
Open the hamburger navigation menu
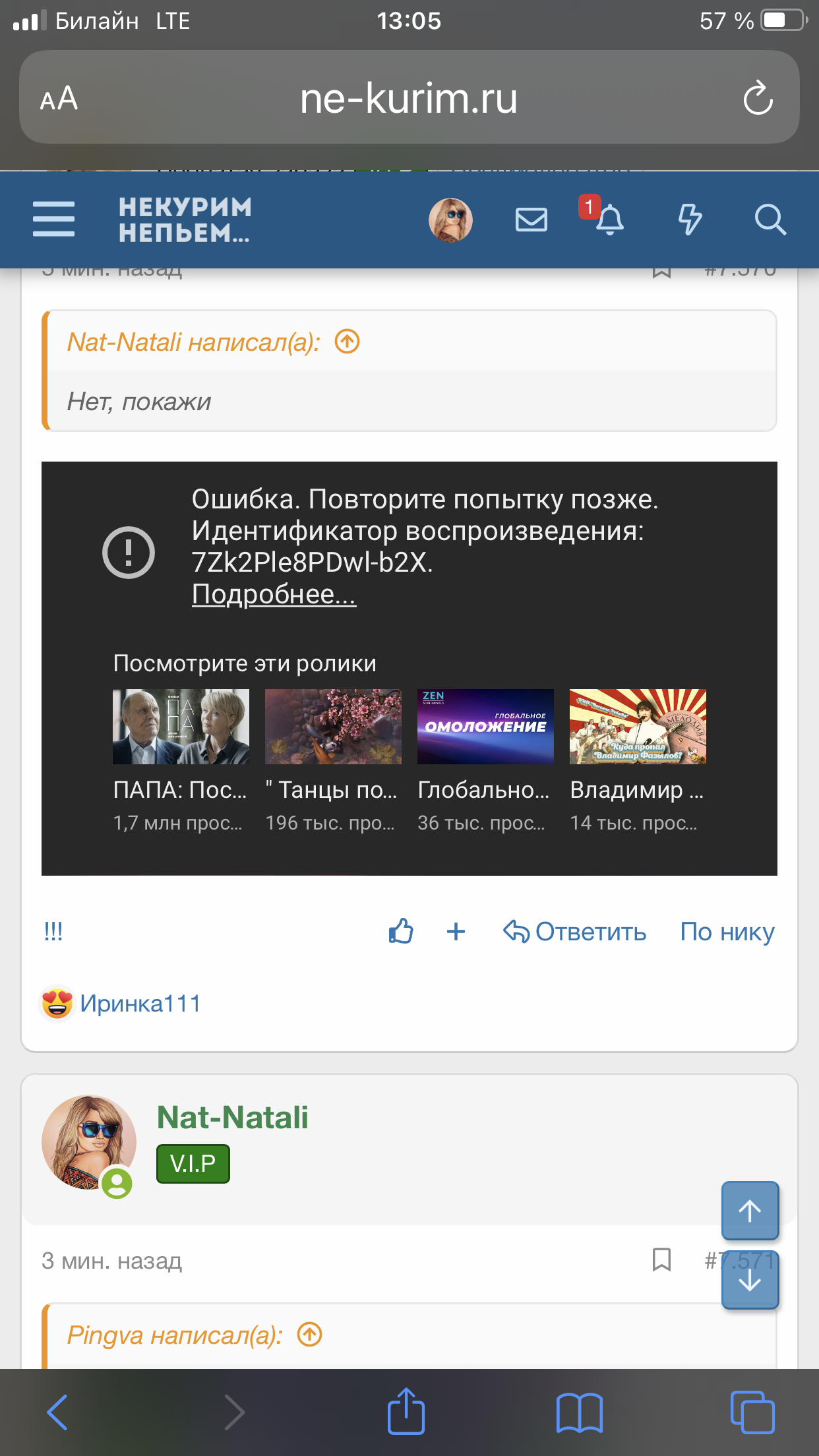53,219
